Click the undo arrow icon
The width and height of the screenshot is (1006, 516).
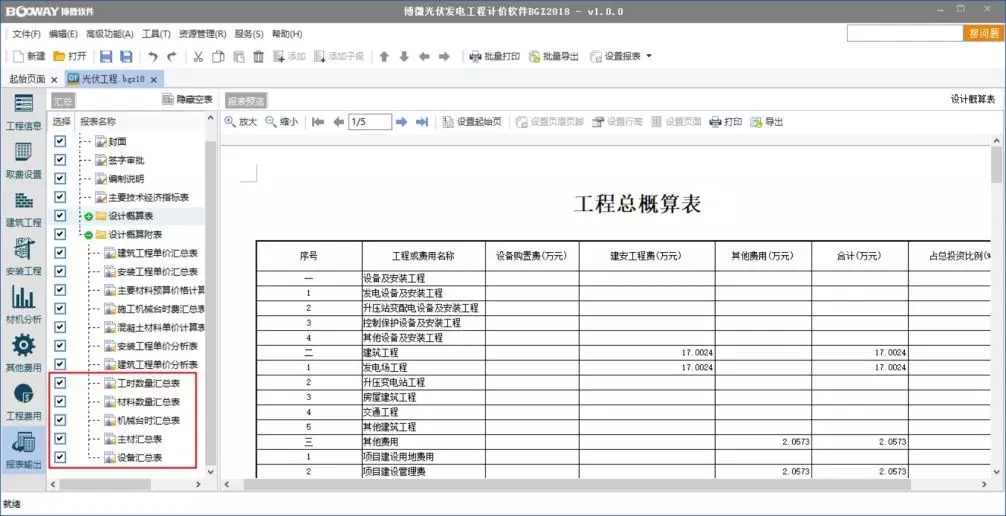pyautogui.click(x=153, y=56)
